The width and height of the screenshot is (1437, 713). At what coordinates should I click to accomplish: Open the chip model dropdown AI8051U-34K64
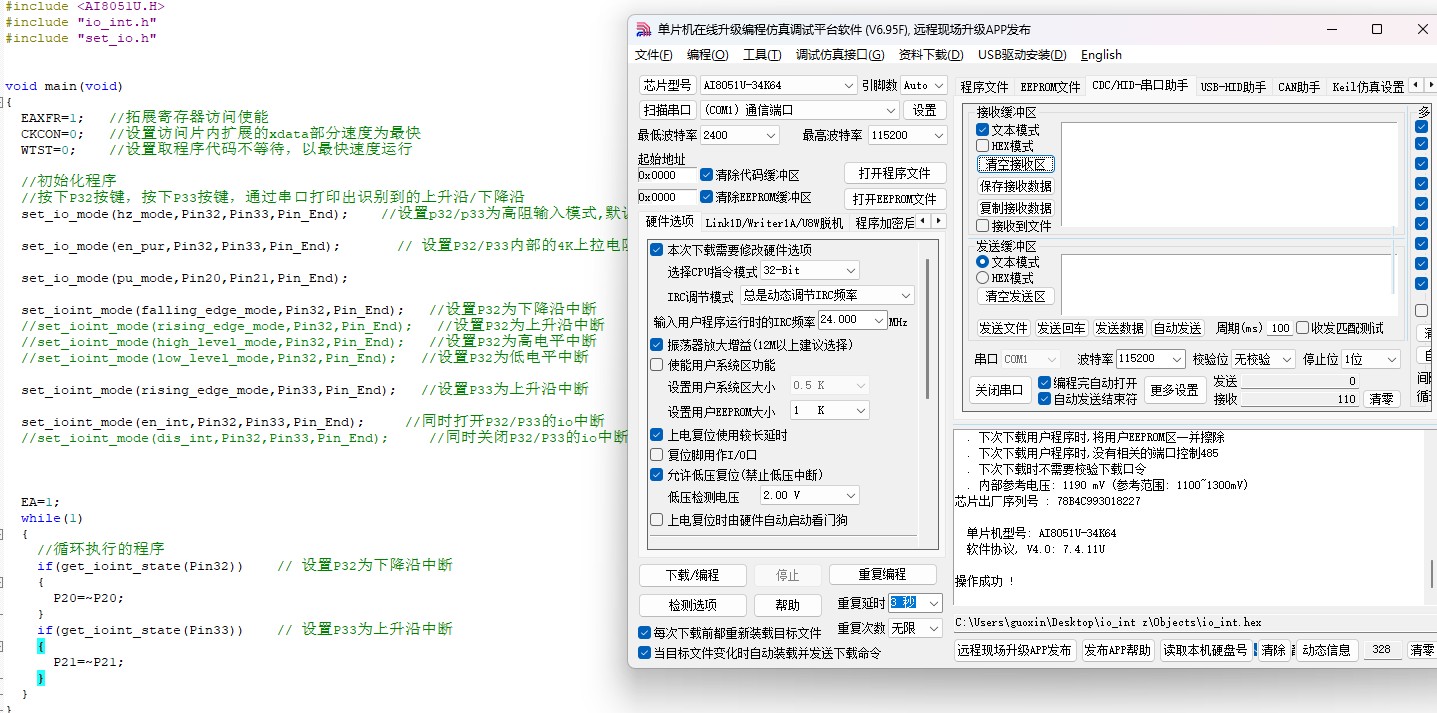[x=778, y=85]
